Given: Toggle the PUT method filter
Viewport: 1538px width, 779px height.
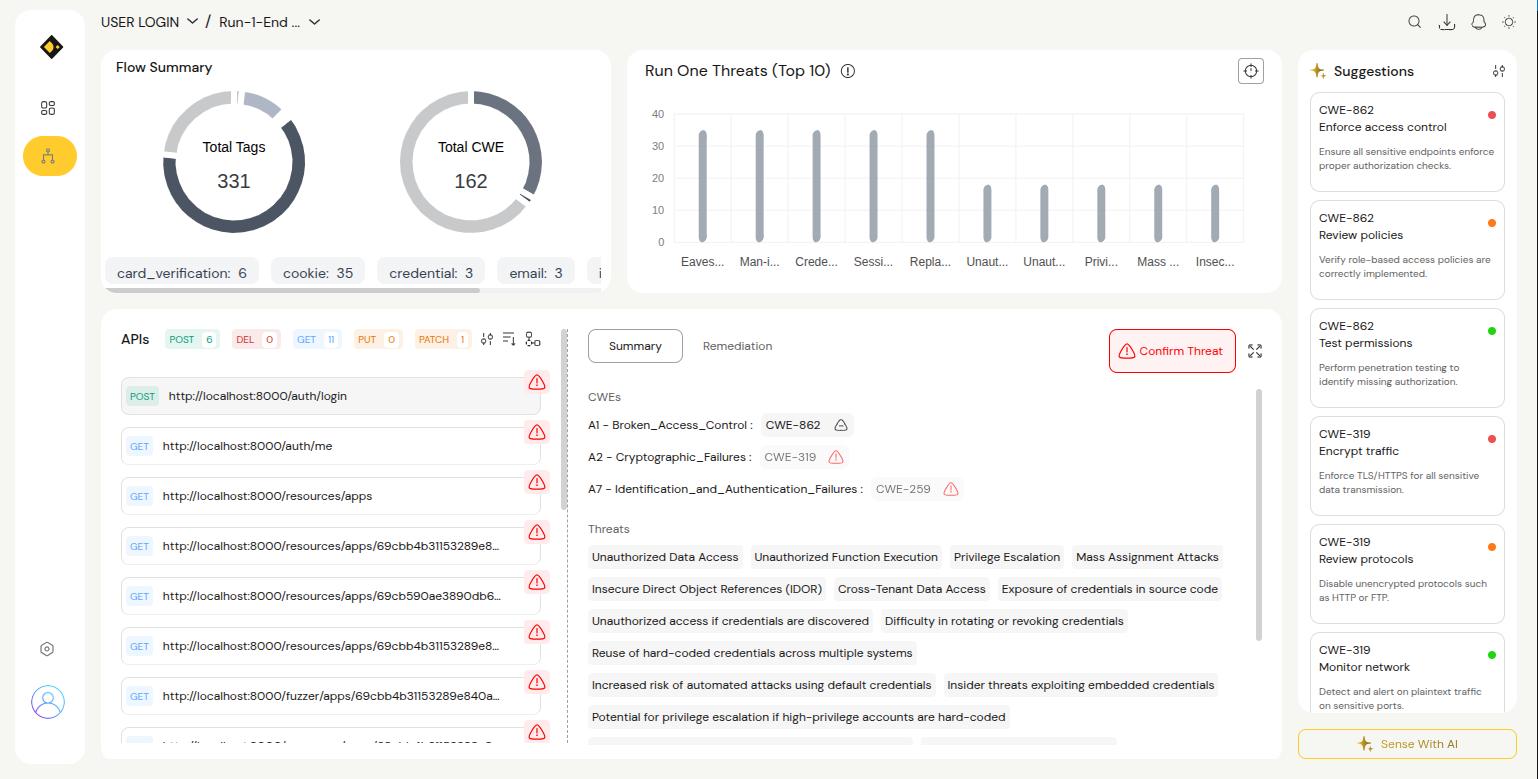Looking at the screenshot, I should [x=378, y=339].
